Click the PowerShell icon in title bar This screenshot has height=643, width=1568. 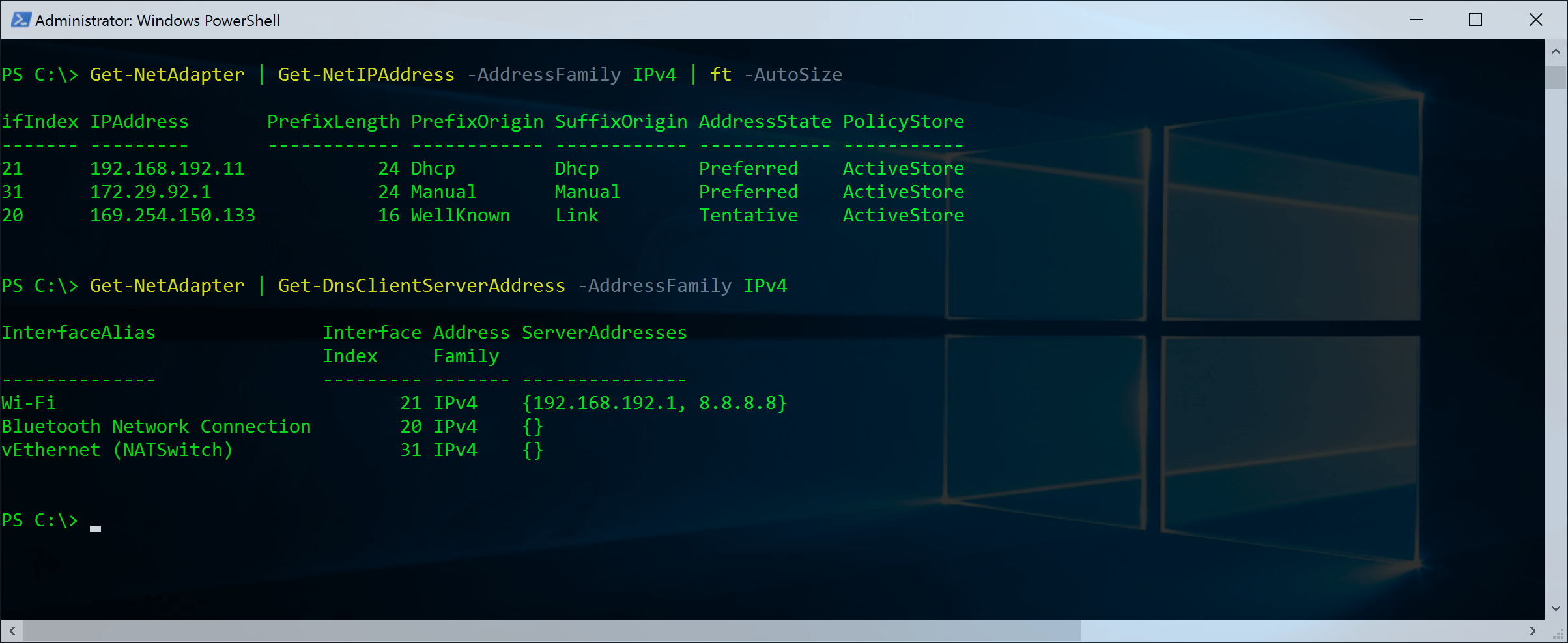tap(21, 20)
